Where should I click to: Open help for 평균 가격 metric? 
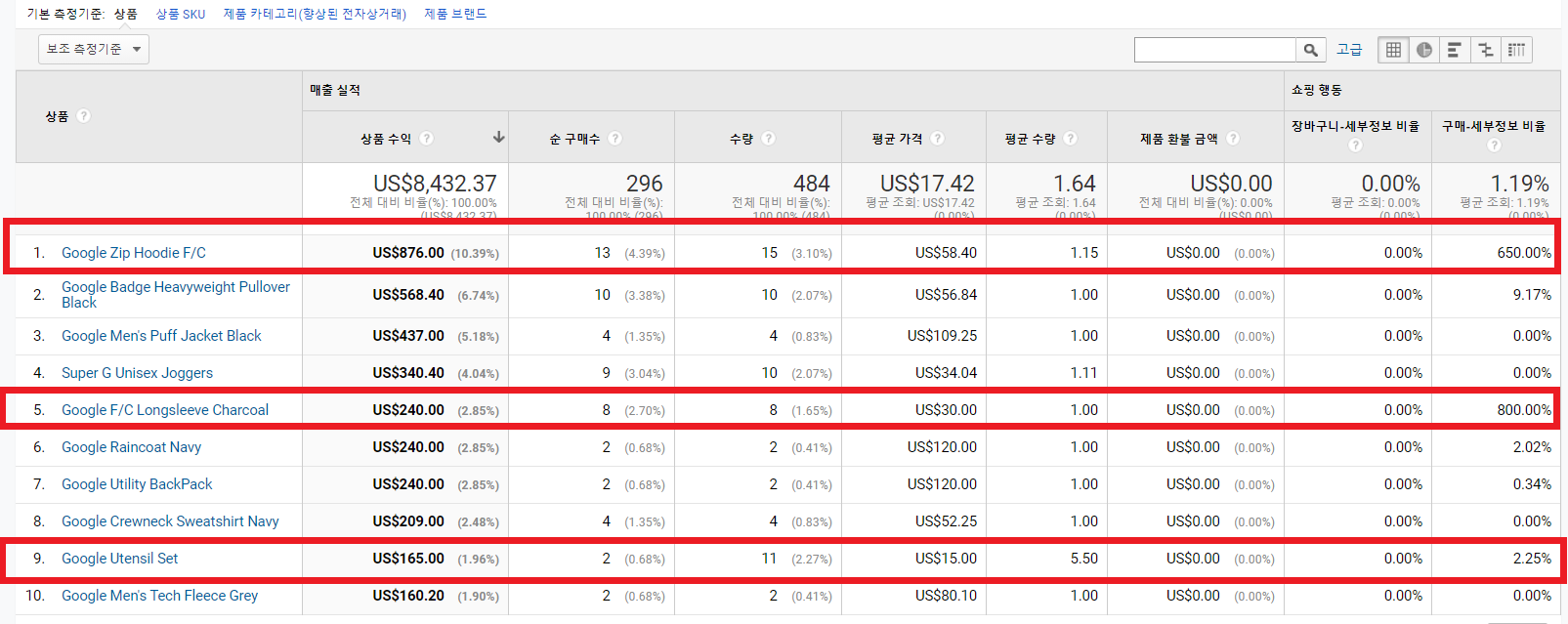[937, 139]
